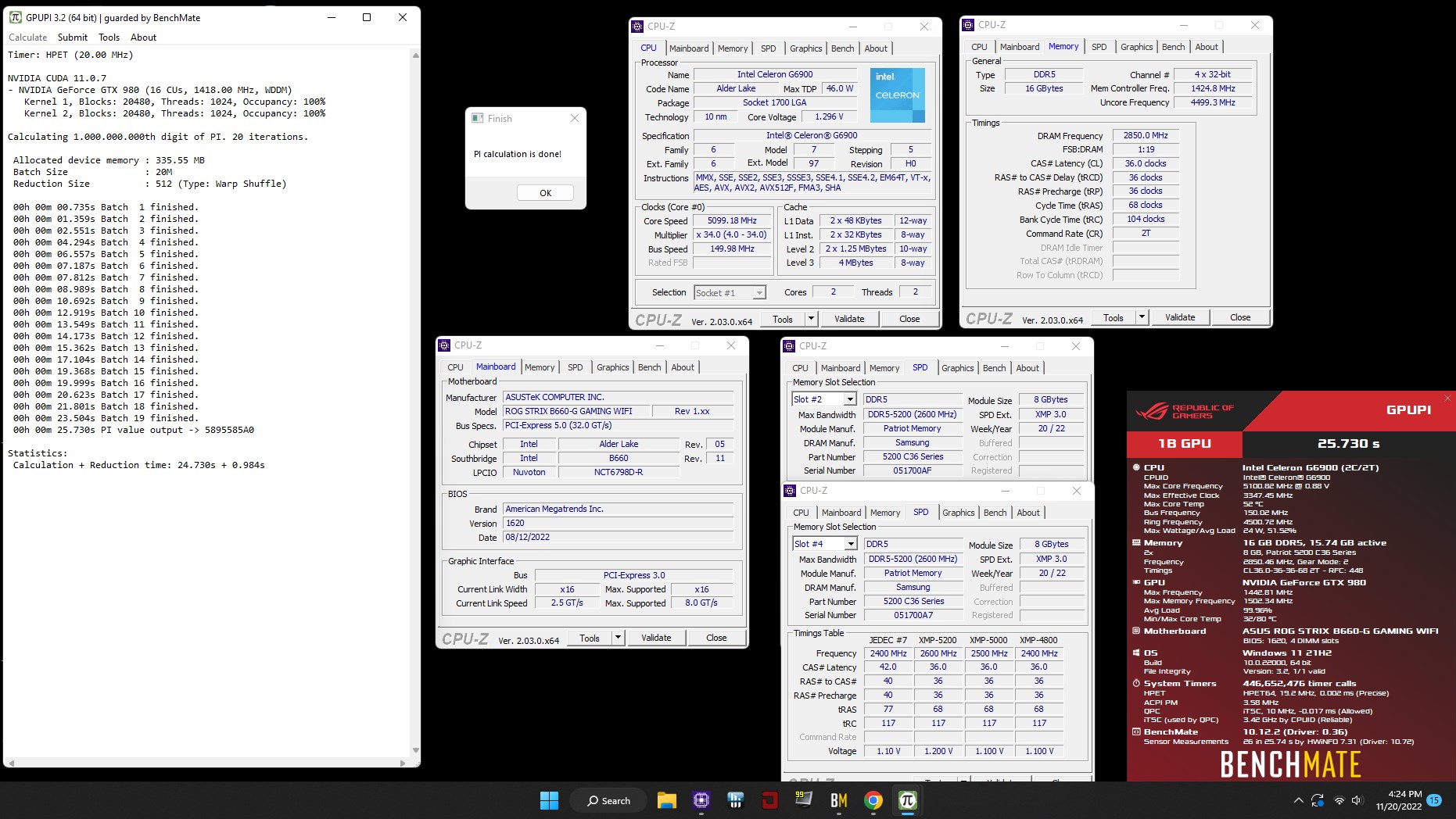This screenshot has height=819, width=1456.
Task: Open the Socket #1 selection dropdown
Action: point(758,293)
